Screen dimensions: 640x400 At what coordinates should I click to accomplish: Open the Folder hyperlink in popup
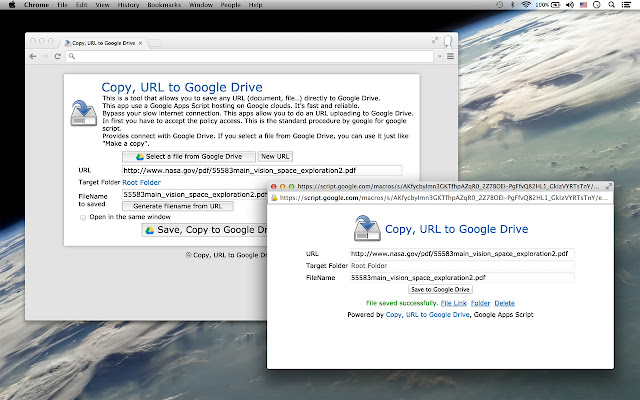[x=480, y=303]
